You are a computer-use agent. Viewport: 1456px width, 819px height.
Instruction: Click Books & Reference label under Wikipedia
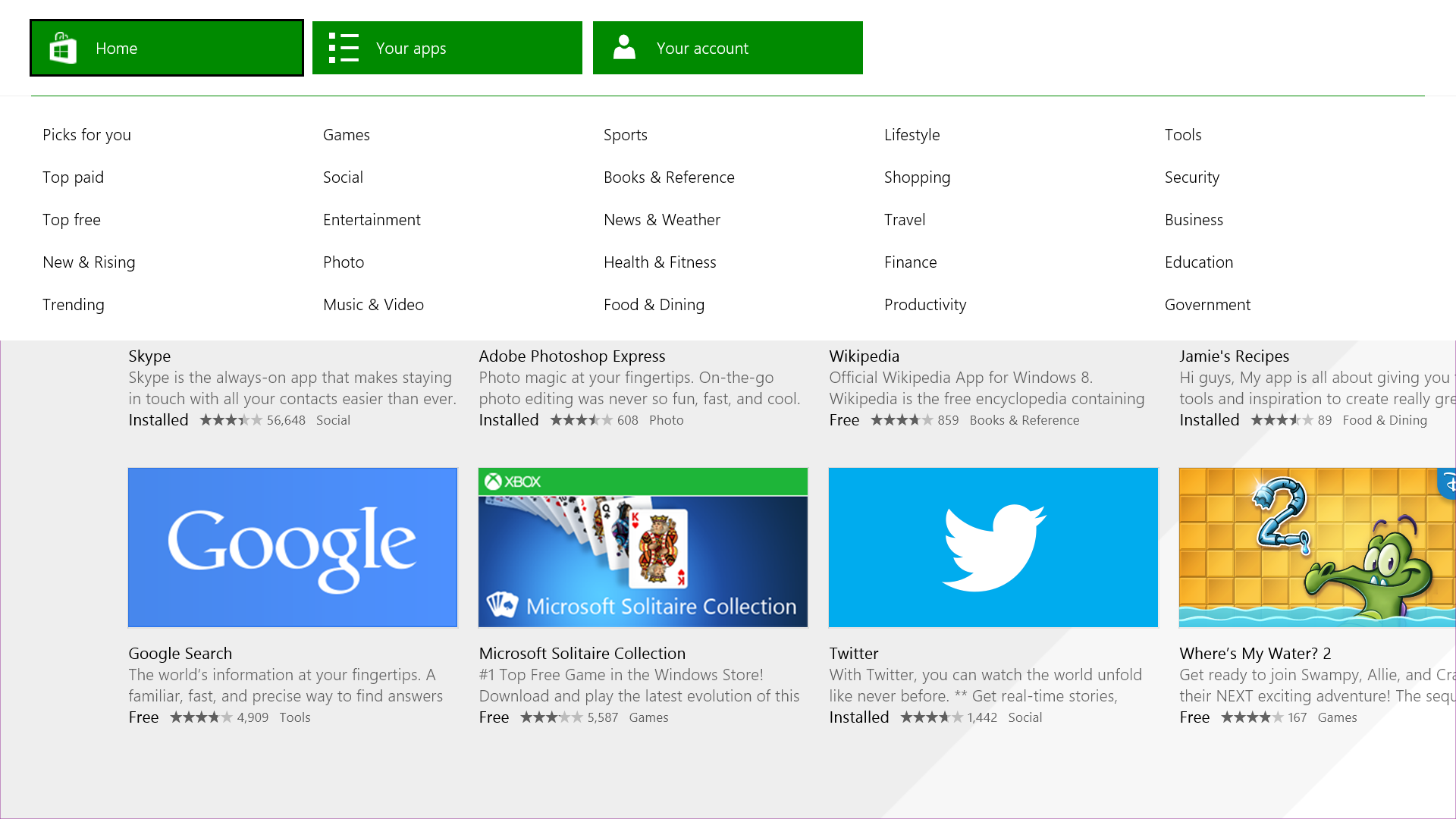pyautogui.click(x=1025, y=420)
